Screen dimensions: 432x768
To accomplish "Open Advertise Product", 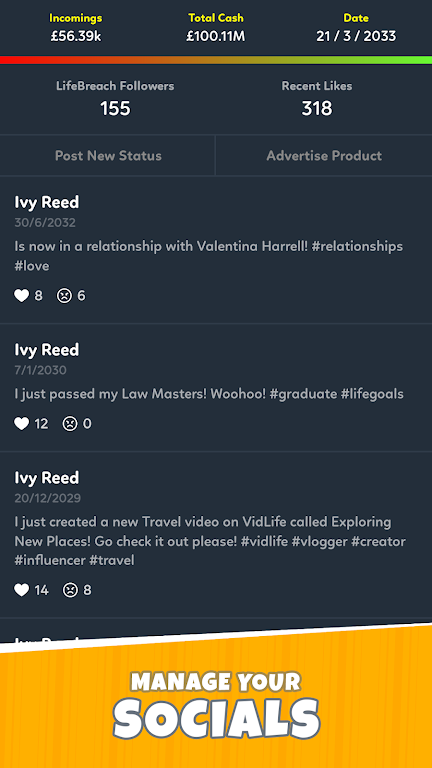I will coord(324,156).
